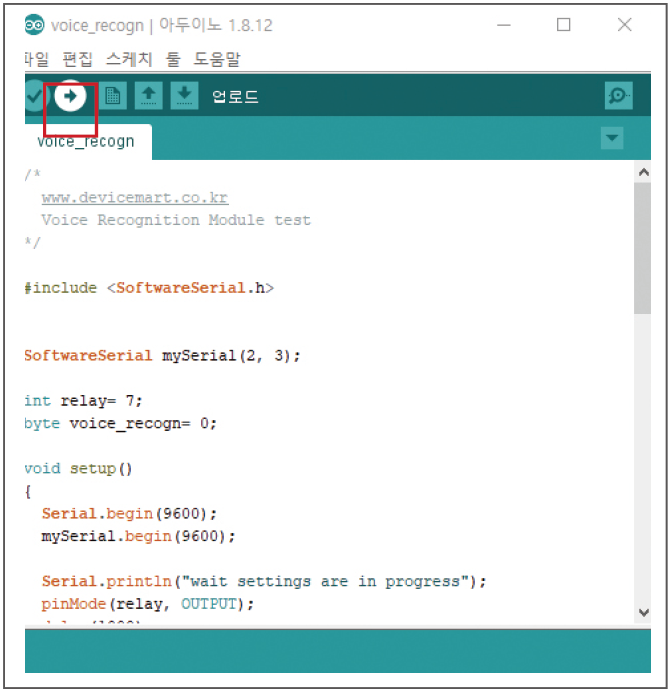Upload the sketch with arrow button
Screen dimensions: 670x692
click(70, 96)
